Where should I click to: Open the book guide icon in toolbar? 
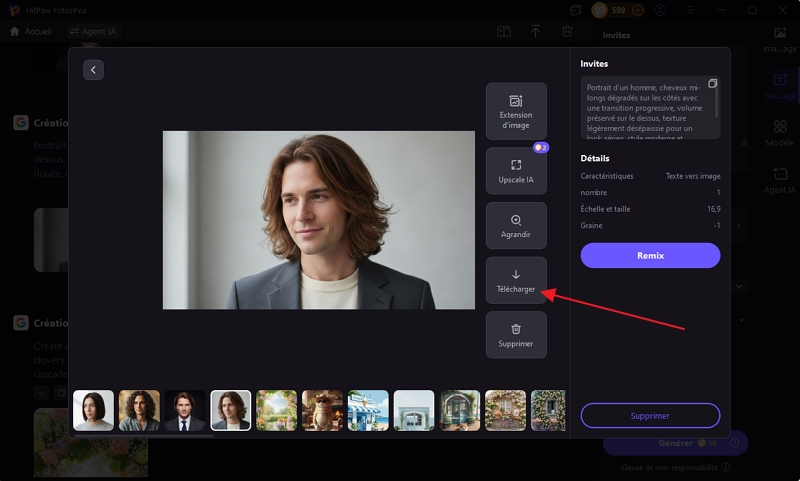pos(504,32)
